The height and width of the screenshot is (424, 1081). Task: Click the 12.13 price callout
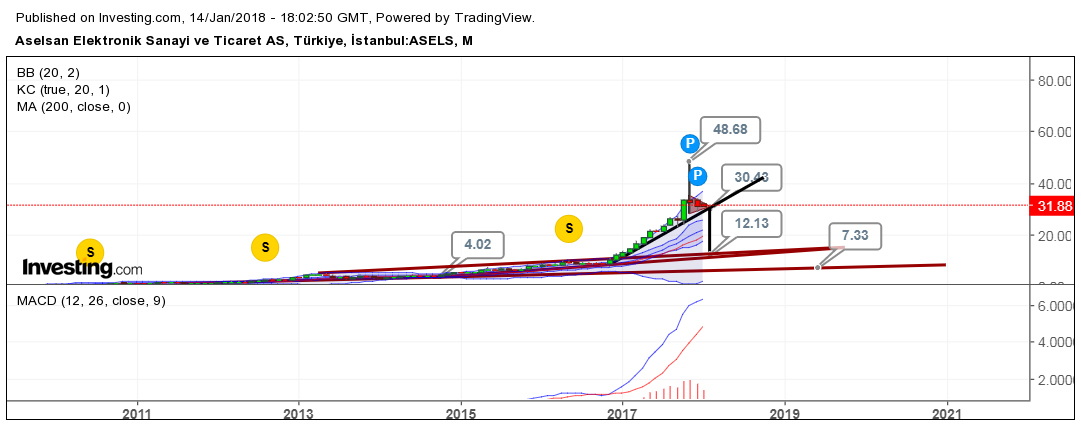[750, 223]
